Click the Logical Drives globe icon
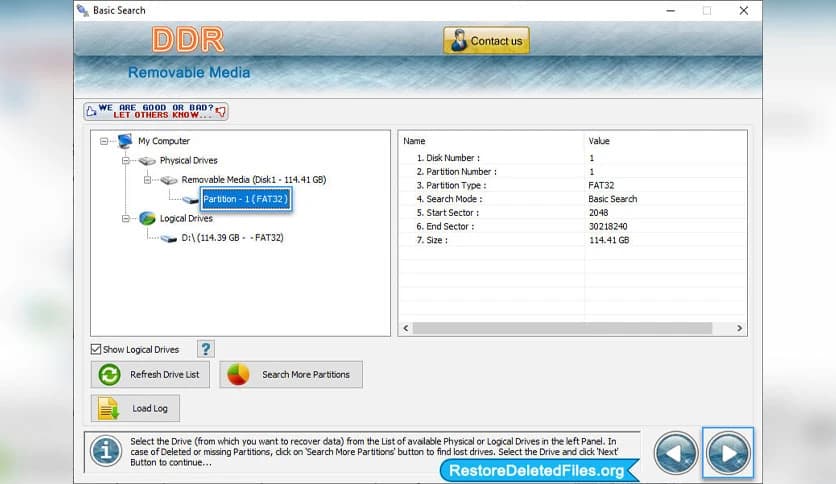Image resolution: width=836 pixels, height=484 pixels. [x=147, y=218]
